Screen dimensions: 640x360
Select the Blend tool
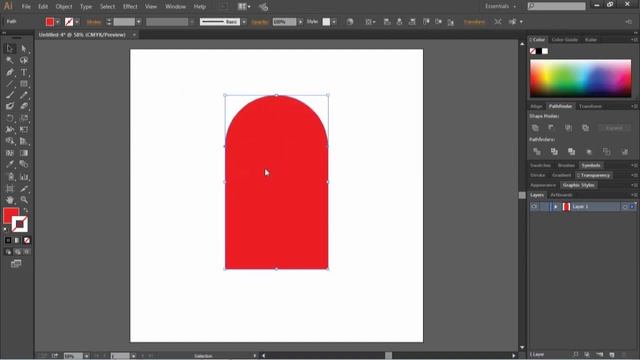point(24,164)
